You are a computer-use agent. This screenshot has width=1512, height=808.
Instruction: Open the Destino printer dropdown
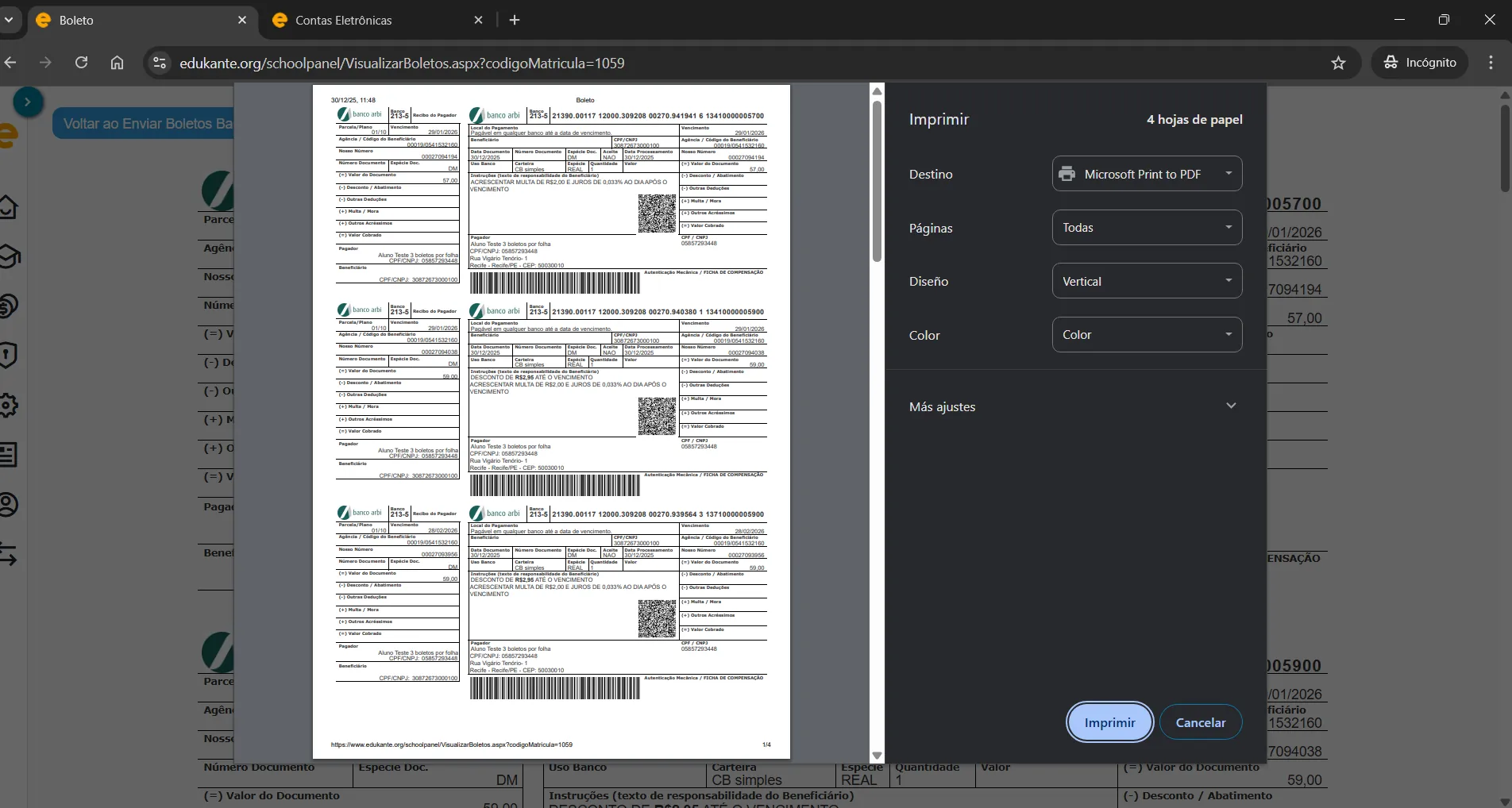coord(1147,174)
